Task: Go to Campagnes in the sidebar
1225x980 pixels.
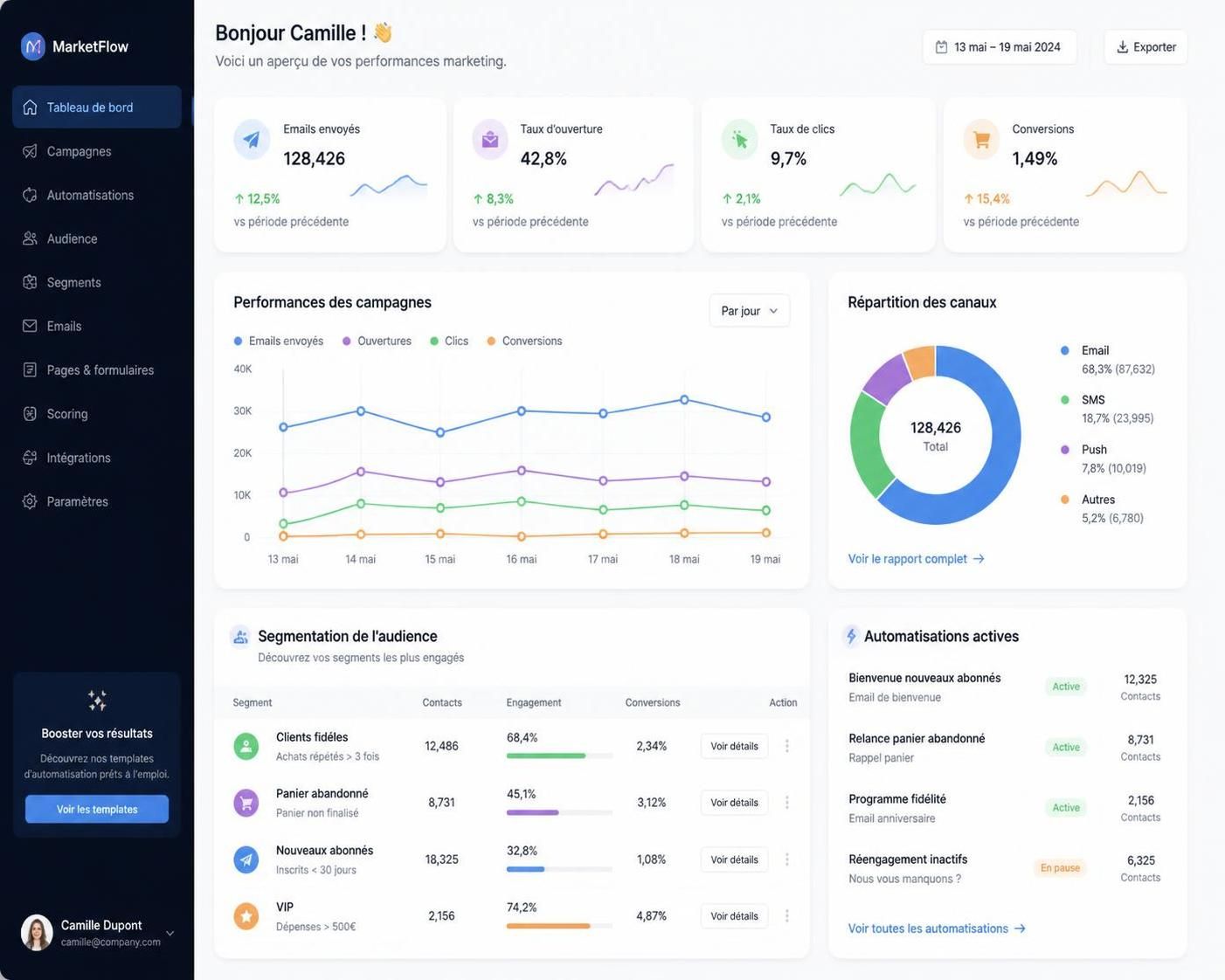Action: pos(97,151)
